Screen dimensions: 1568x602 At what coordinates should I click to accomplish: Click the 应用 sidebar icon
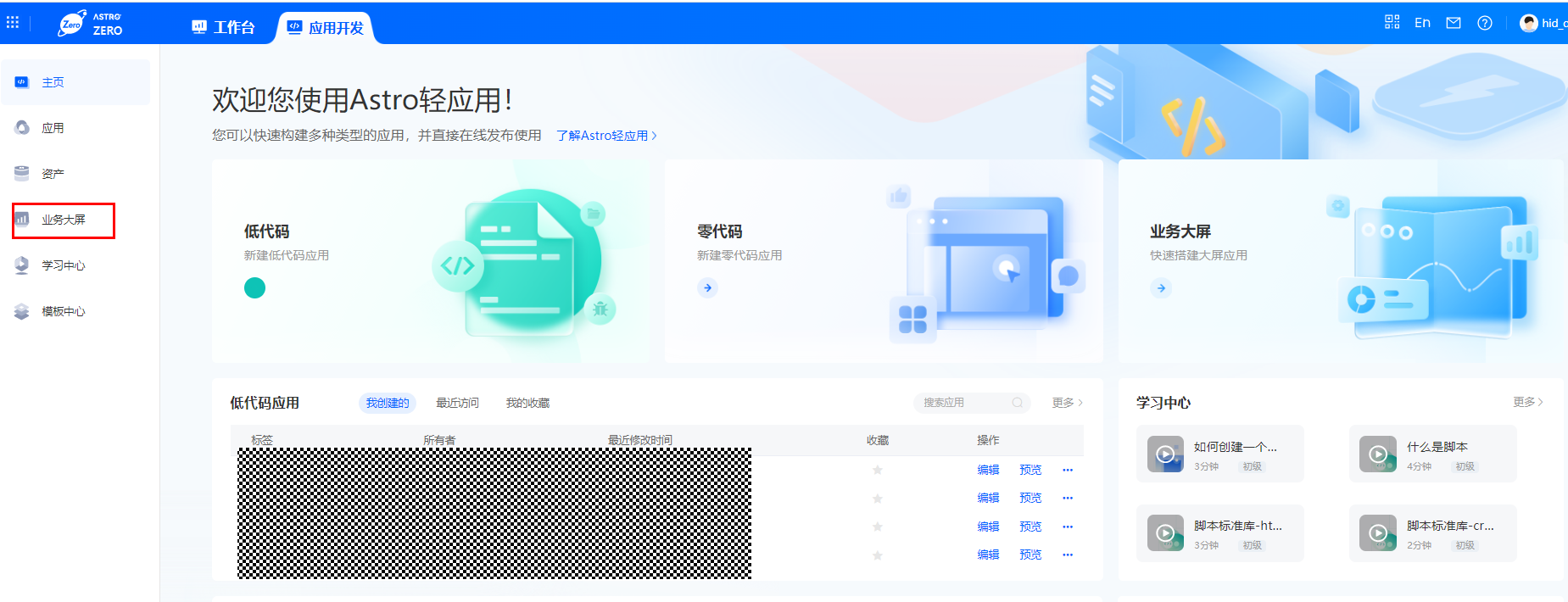click(22, 128)
